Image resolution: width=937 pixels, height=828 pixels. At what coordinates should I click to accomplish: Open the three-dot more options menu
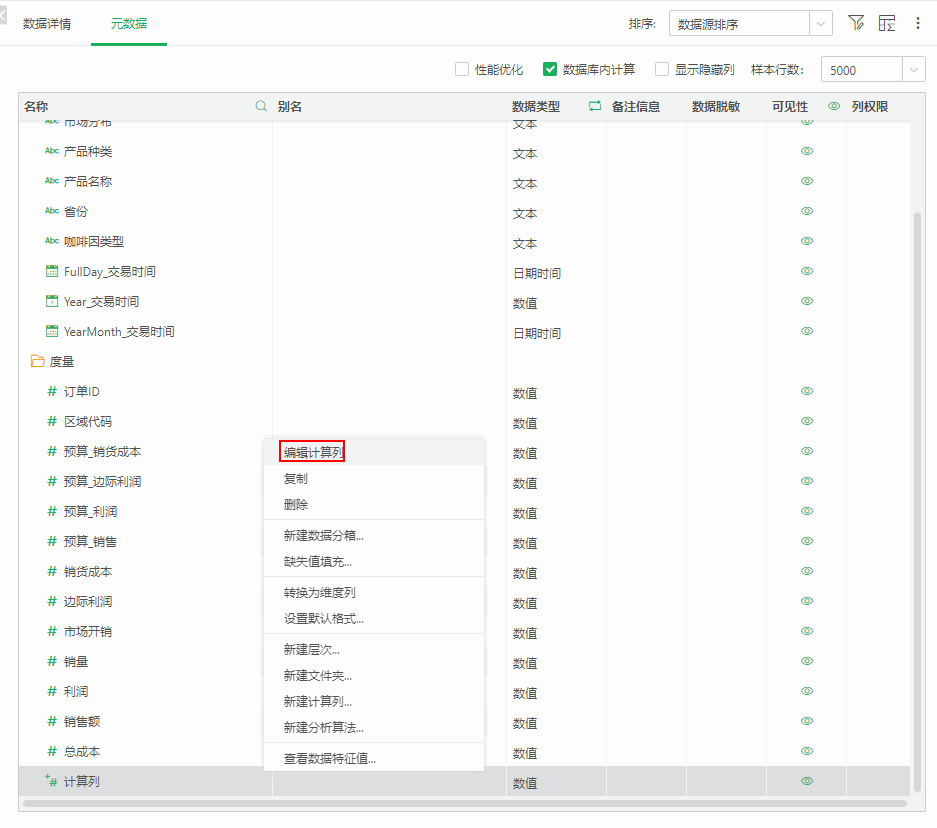coord(918,23)
